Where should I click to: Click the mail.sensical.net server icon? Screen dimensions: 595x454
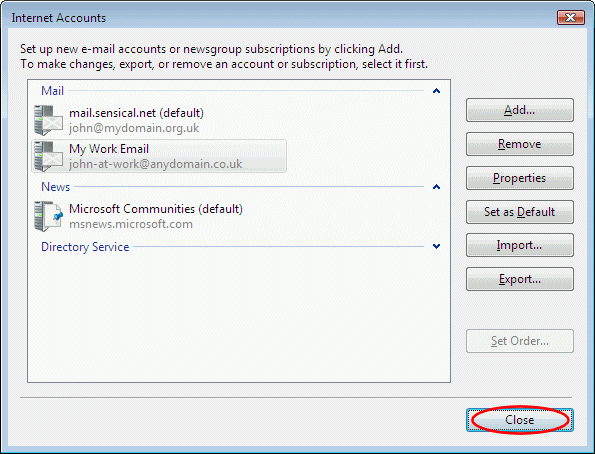point(48,120)
